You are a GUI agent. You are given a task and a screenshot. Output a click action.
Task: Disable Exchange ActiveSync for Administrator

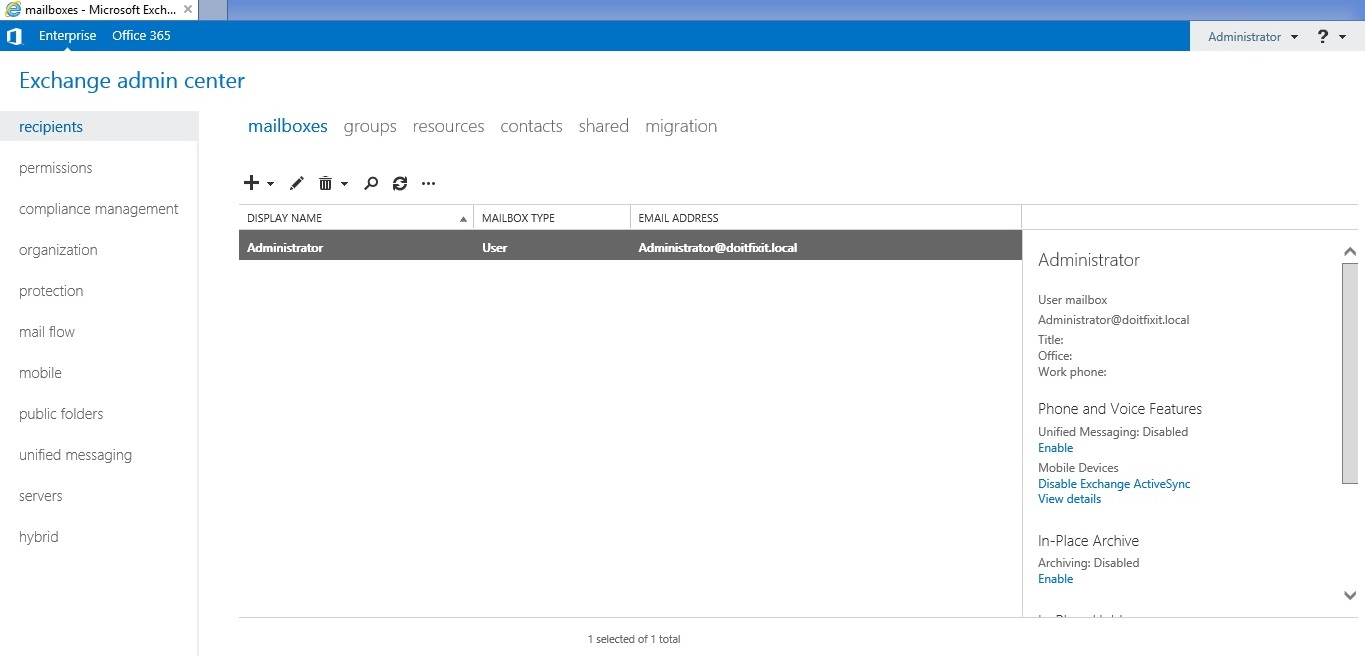pos(1114,483)
